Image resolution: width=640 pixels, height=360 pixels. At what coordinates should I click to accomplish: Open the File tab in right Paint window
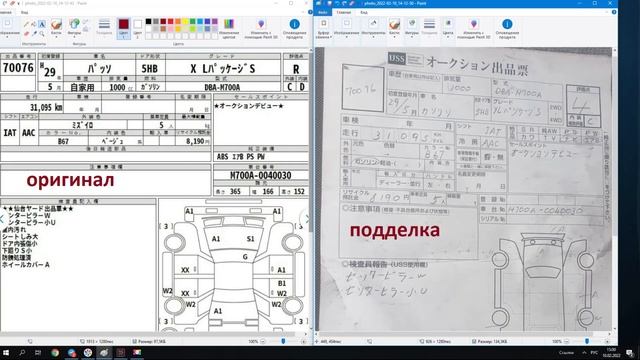click(323, 12)
